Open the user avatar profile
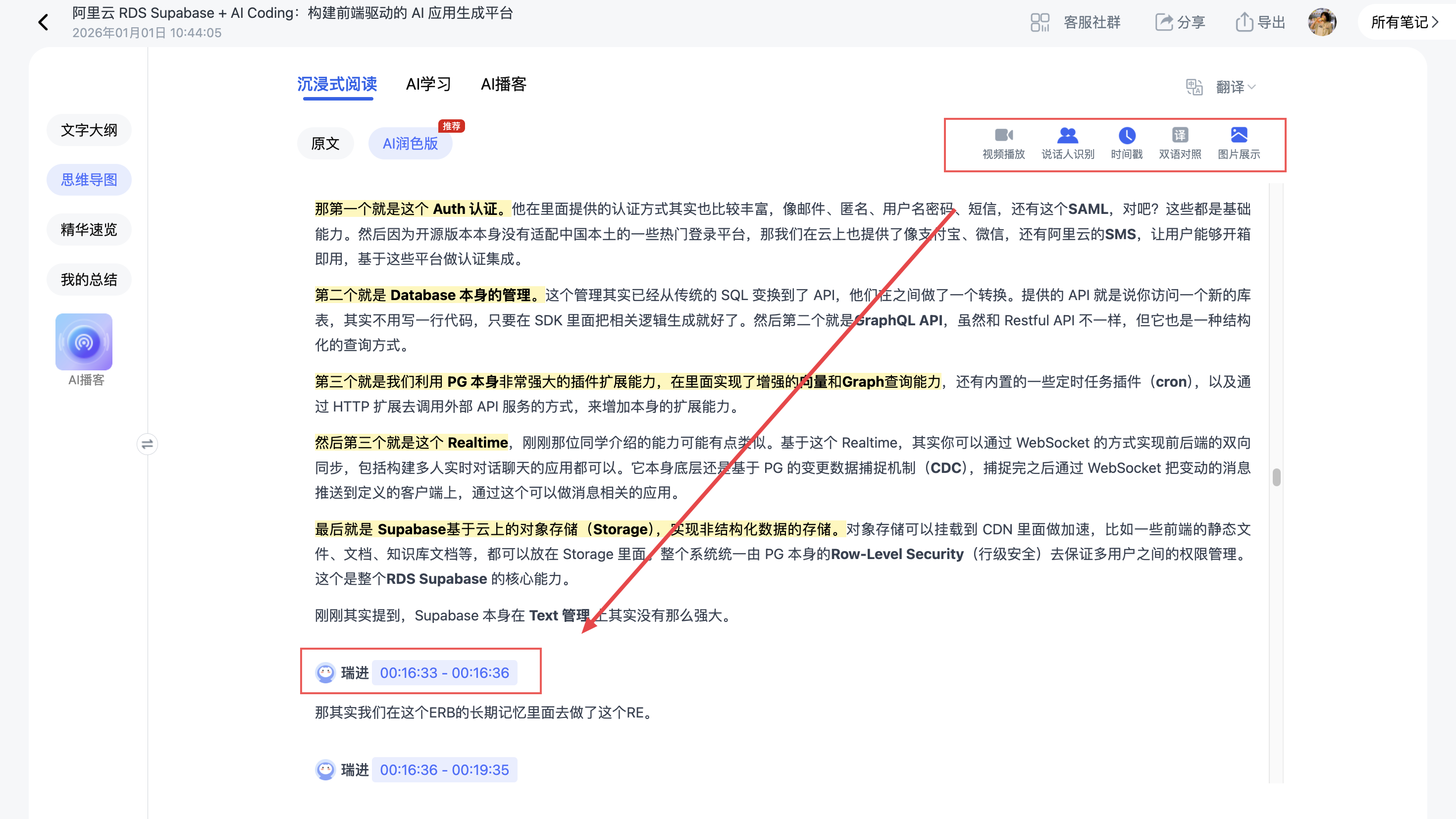The image size is (1456, 819). tap(1322, 22)
